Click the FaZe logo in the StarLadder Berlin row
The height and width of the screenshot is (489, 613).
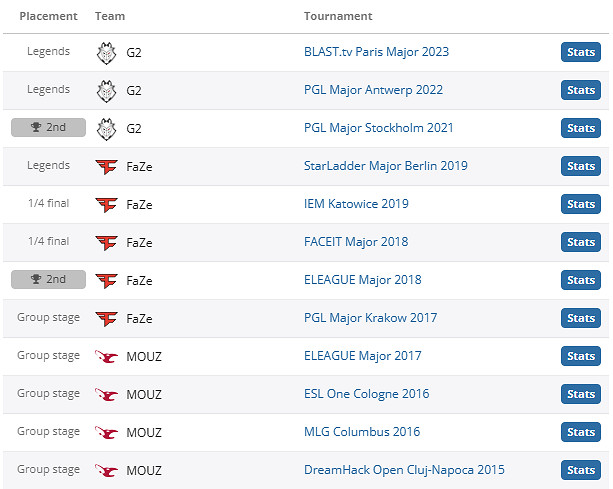click(106, 166)
